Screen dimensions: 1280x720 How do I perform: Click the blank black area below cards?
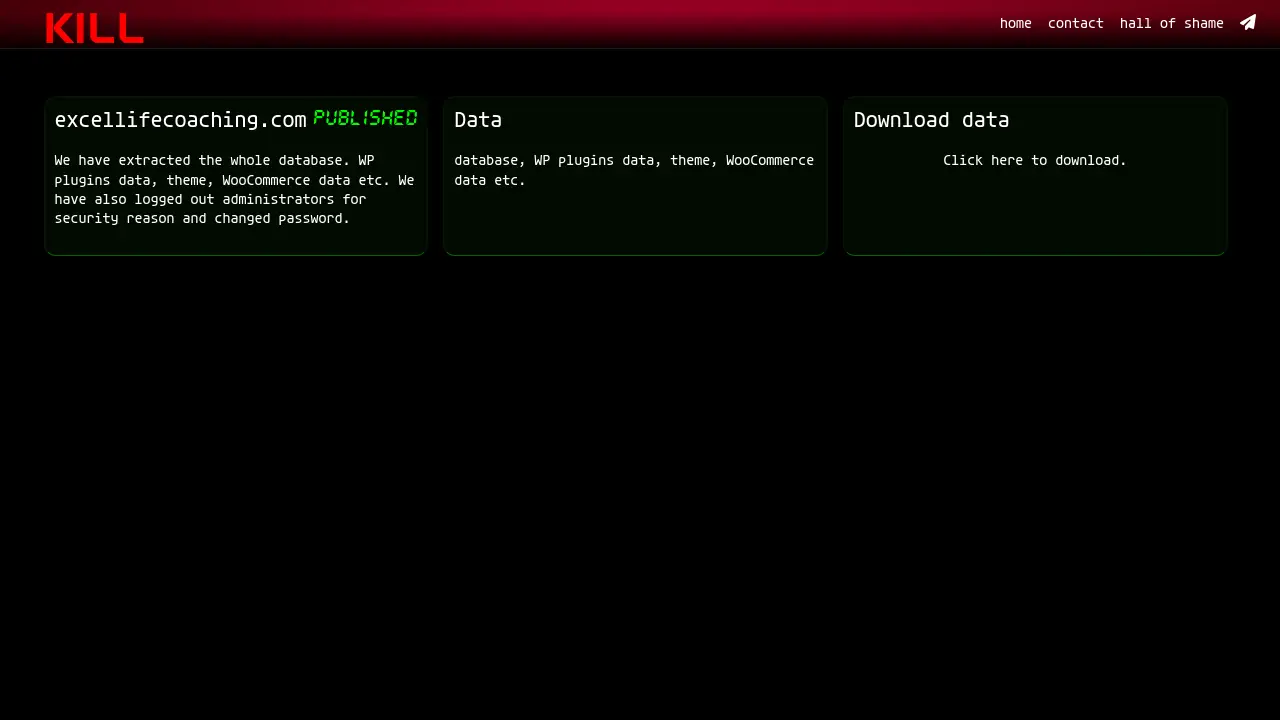640,480
